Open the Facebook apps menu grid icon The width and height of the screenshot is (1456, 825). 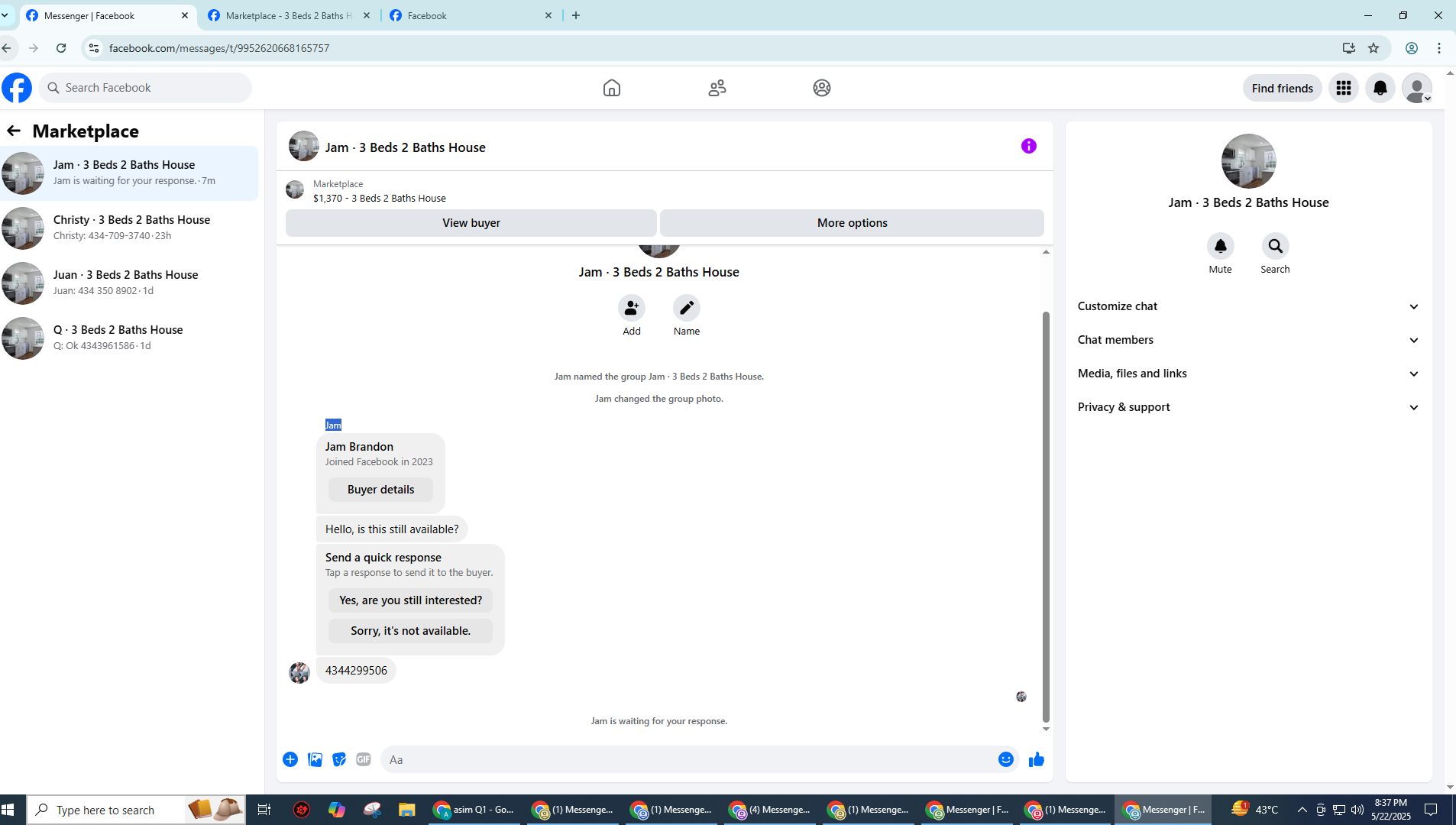pyautogui.click(x=1343, y=88)
